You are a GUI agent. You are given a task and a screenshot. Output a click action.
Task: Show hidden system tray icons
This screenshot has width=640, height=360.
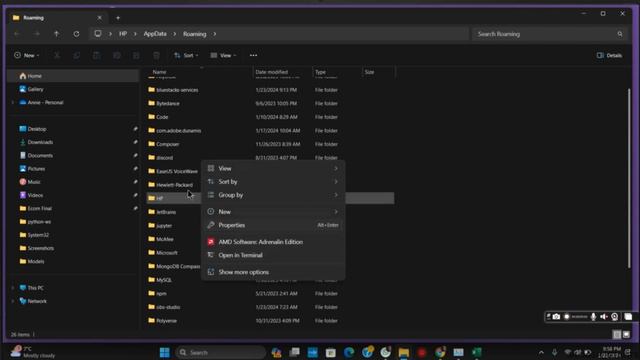[541, 352]
